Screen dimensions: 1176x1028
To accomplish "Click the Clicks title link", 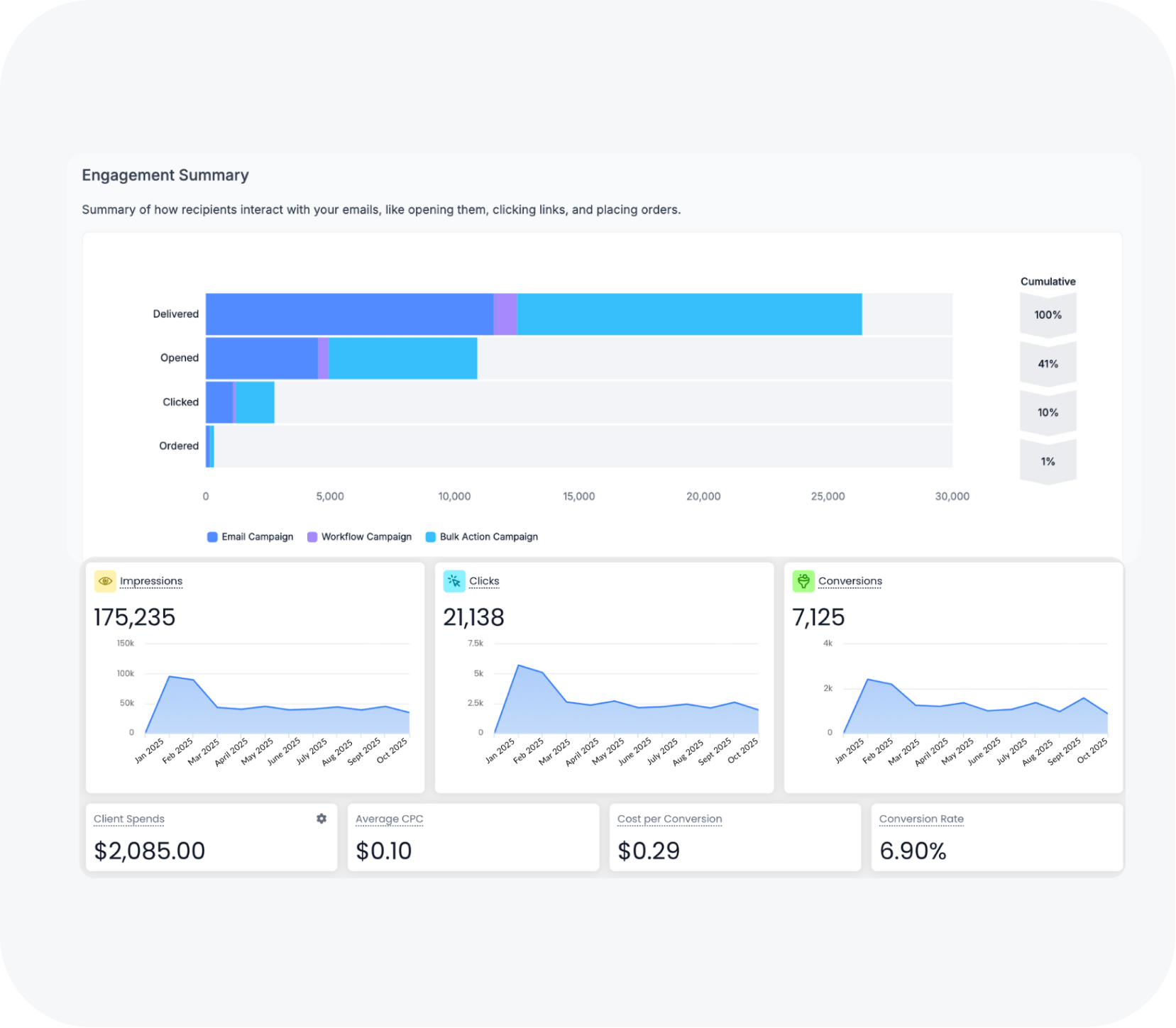I will (484, 581).
